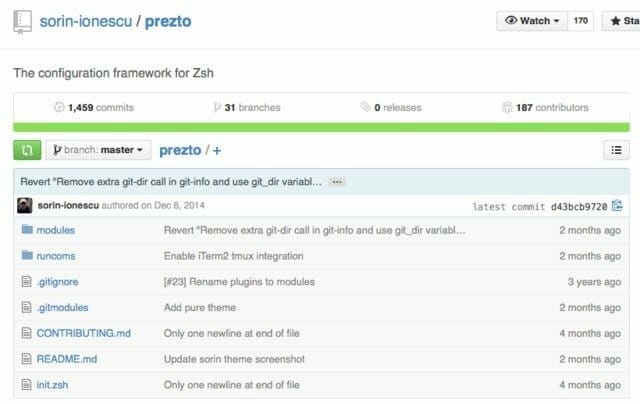This screenshot has height=404, width=640.
Task: Click the Star button
Action: pos(621,21)
